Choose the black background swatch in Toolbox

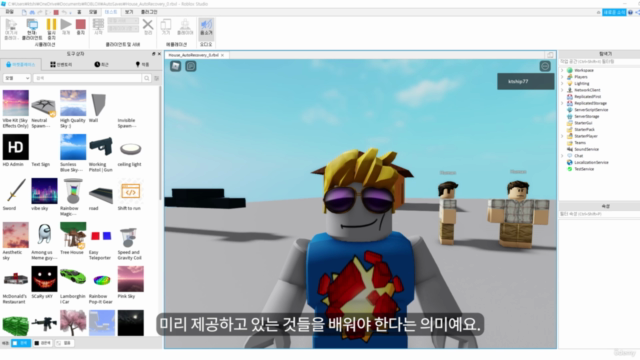pos(42,343)
